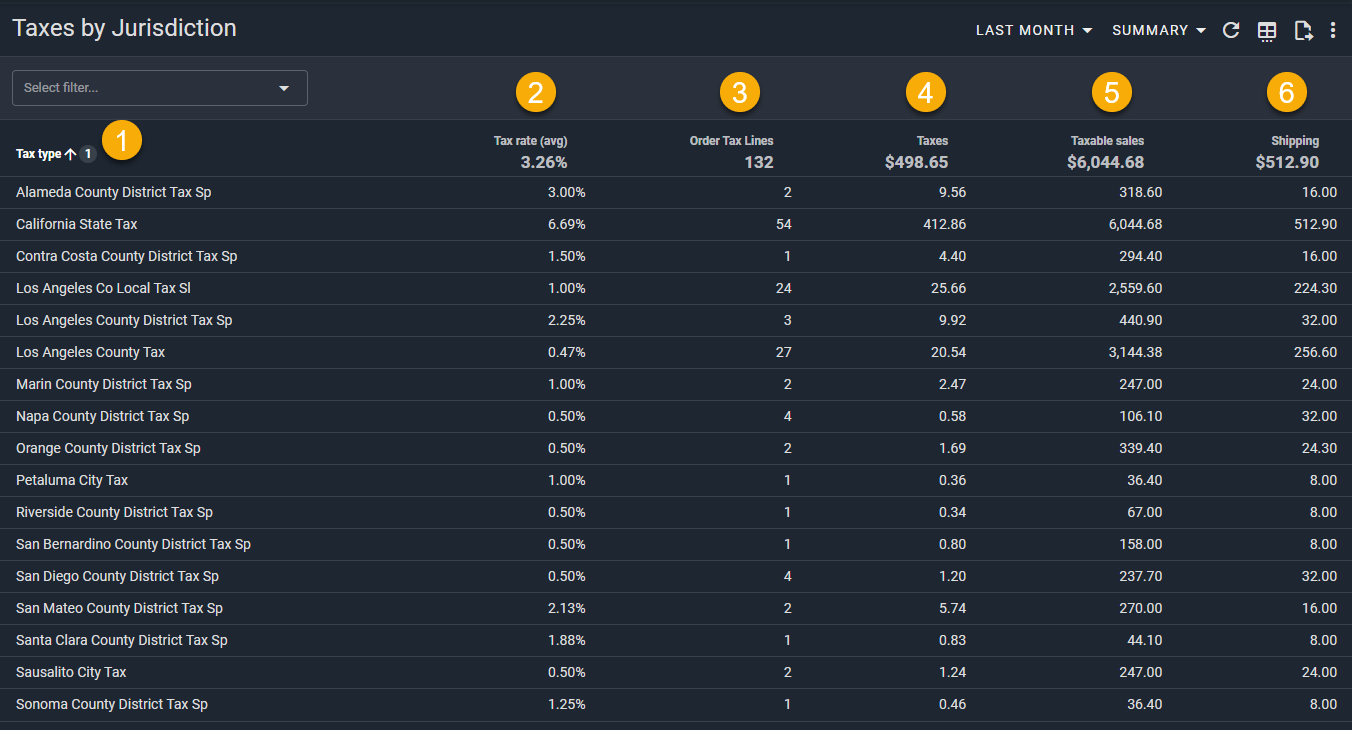Open the Select filter dropdown arrow
This screenshot has width=1352, height=730.
click(x=284, y=88)
